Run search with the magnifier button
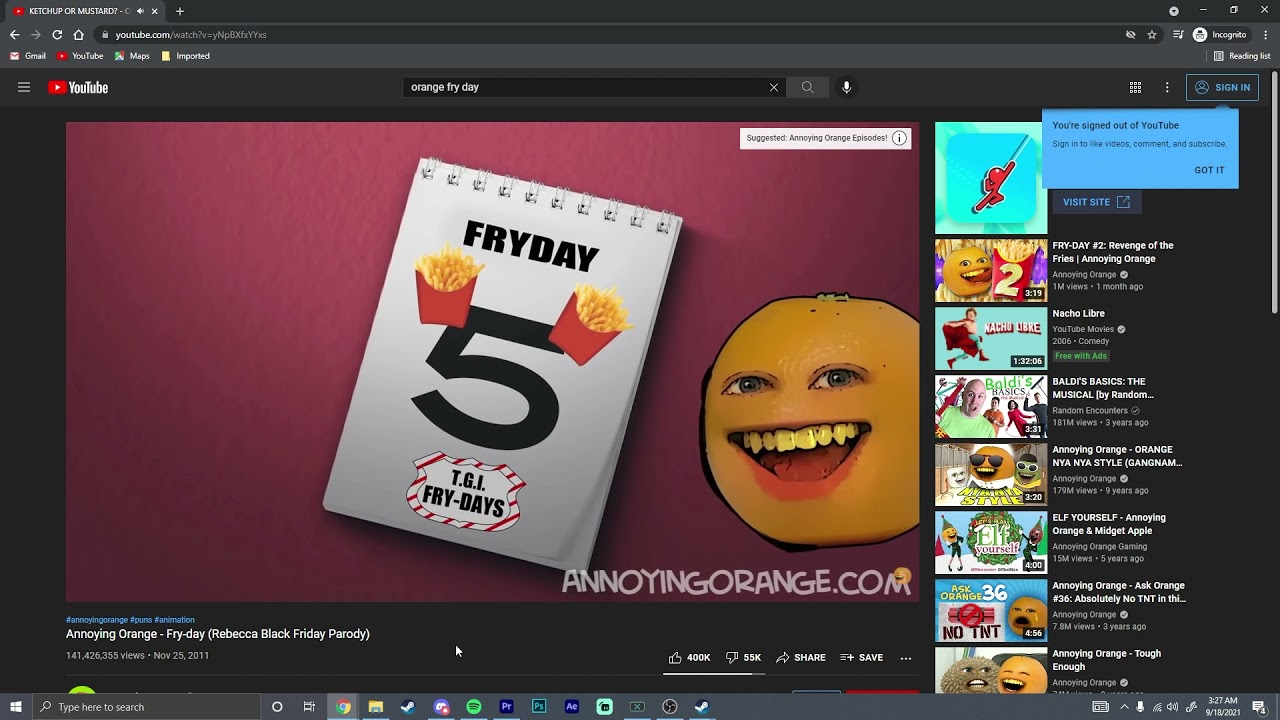The image size is (1280, 720). coord(807,87)
